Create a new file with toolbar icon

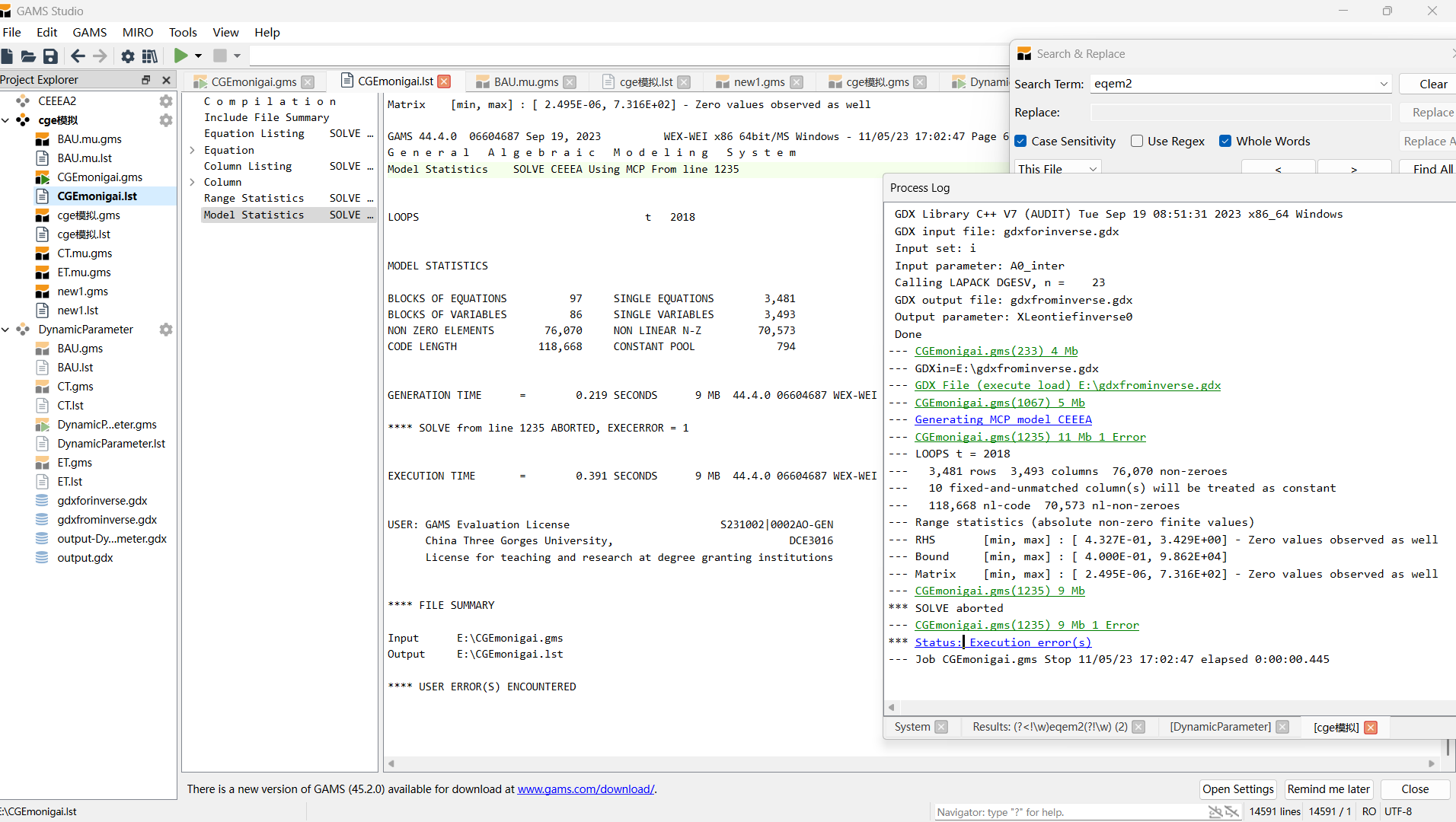pyautogui.click(x=7, y=56)
